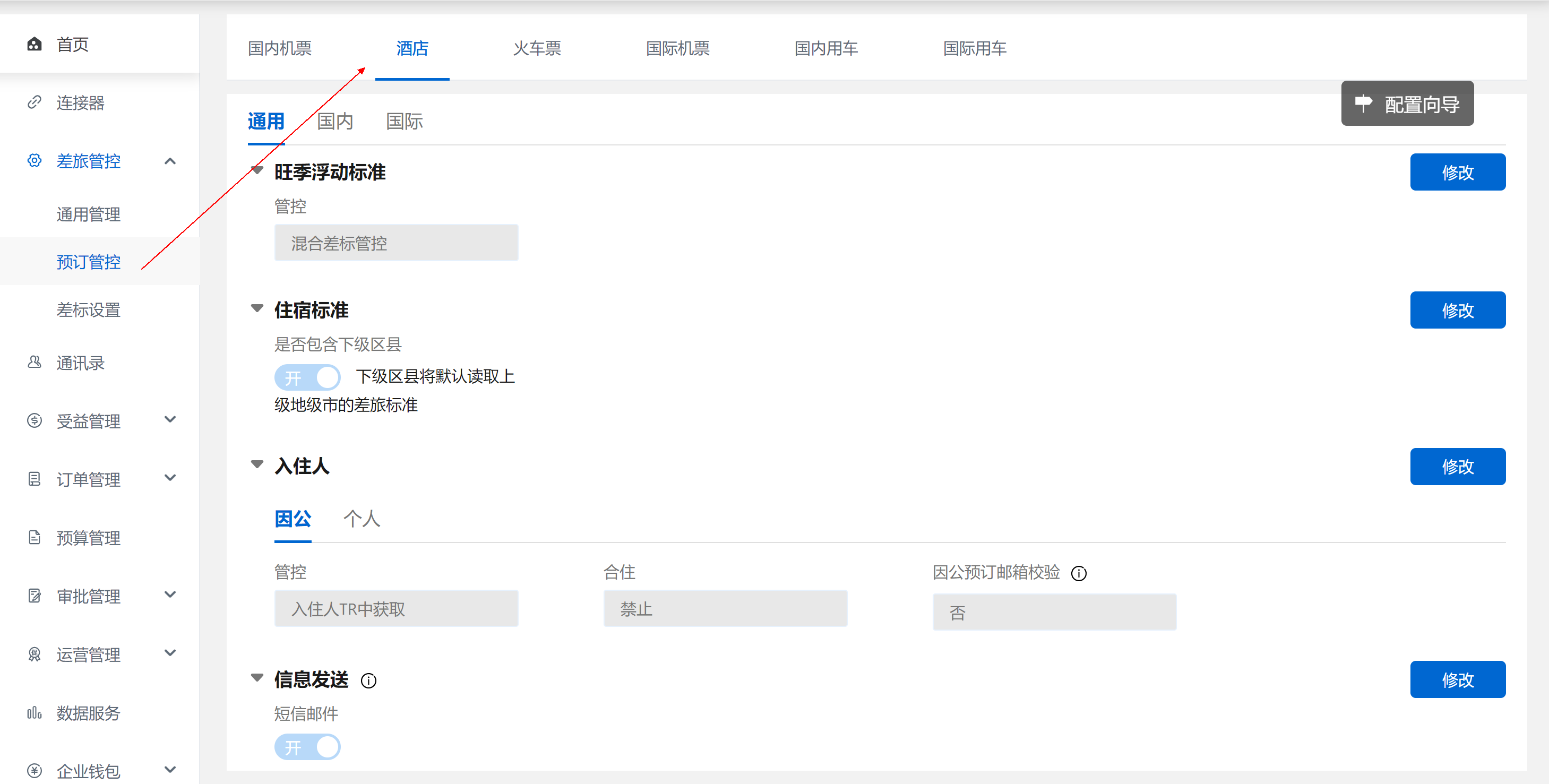The image size is (1549, 784).
Task: Click the info icon next to 因公预订邮箱校验
Action: [1079, 574]
